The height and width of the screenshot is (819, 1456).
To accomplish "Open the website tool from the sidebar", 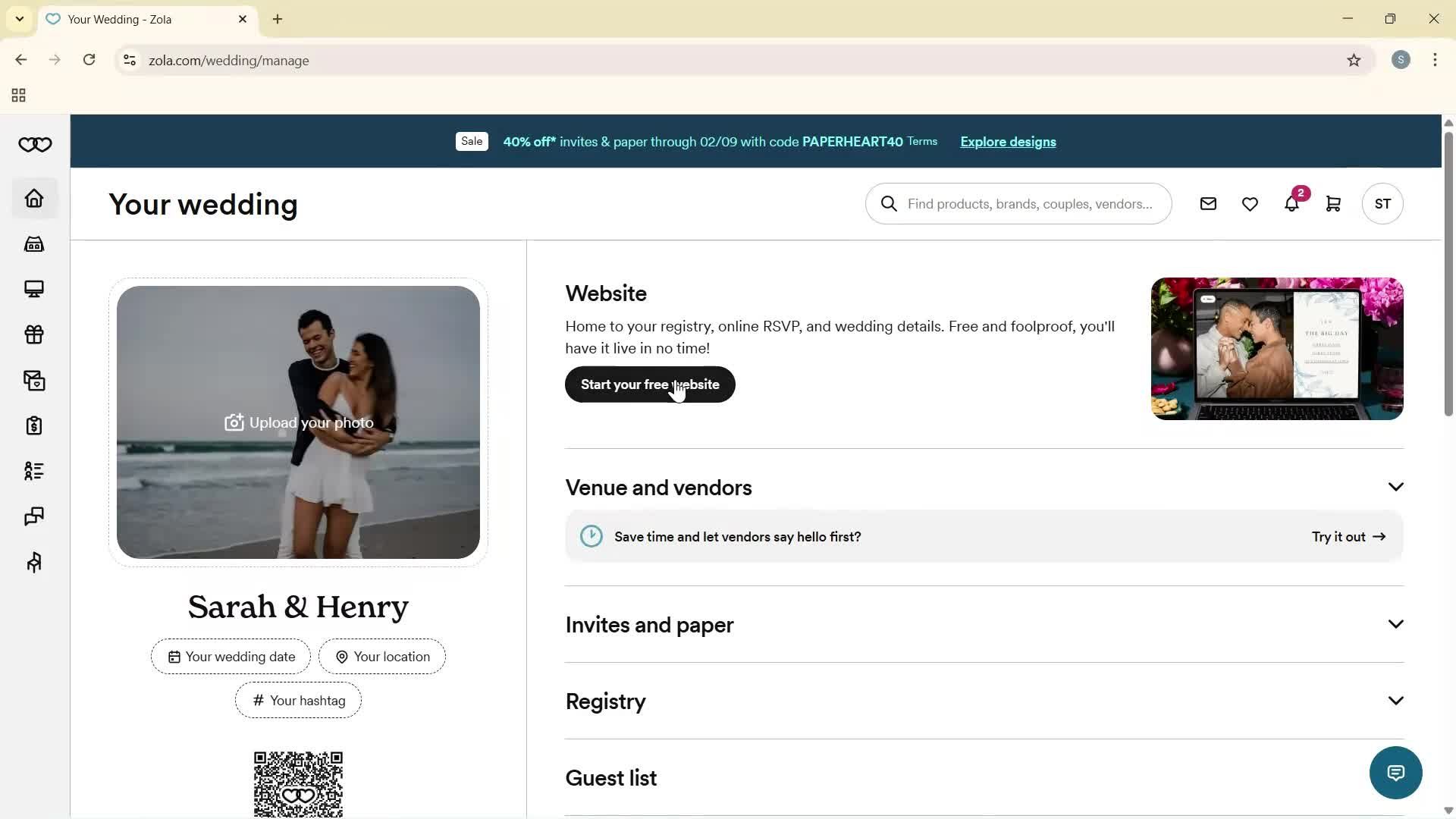I will point(34,289).
